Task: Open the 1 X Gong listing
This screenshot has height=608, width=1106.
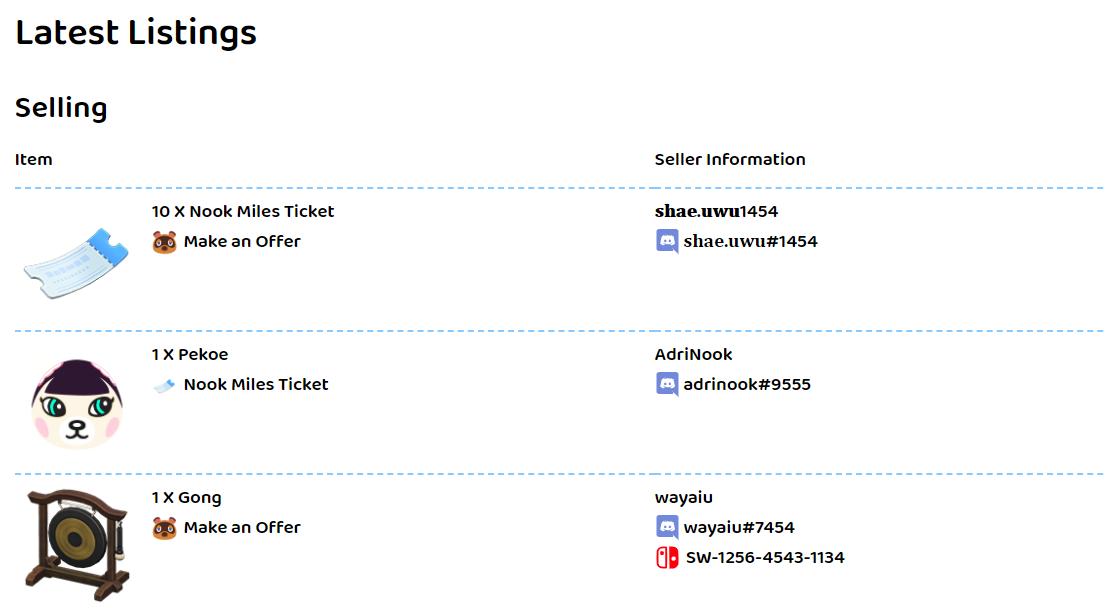Action: coord(187,498)
